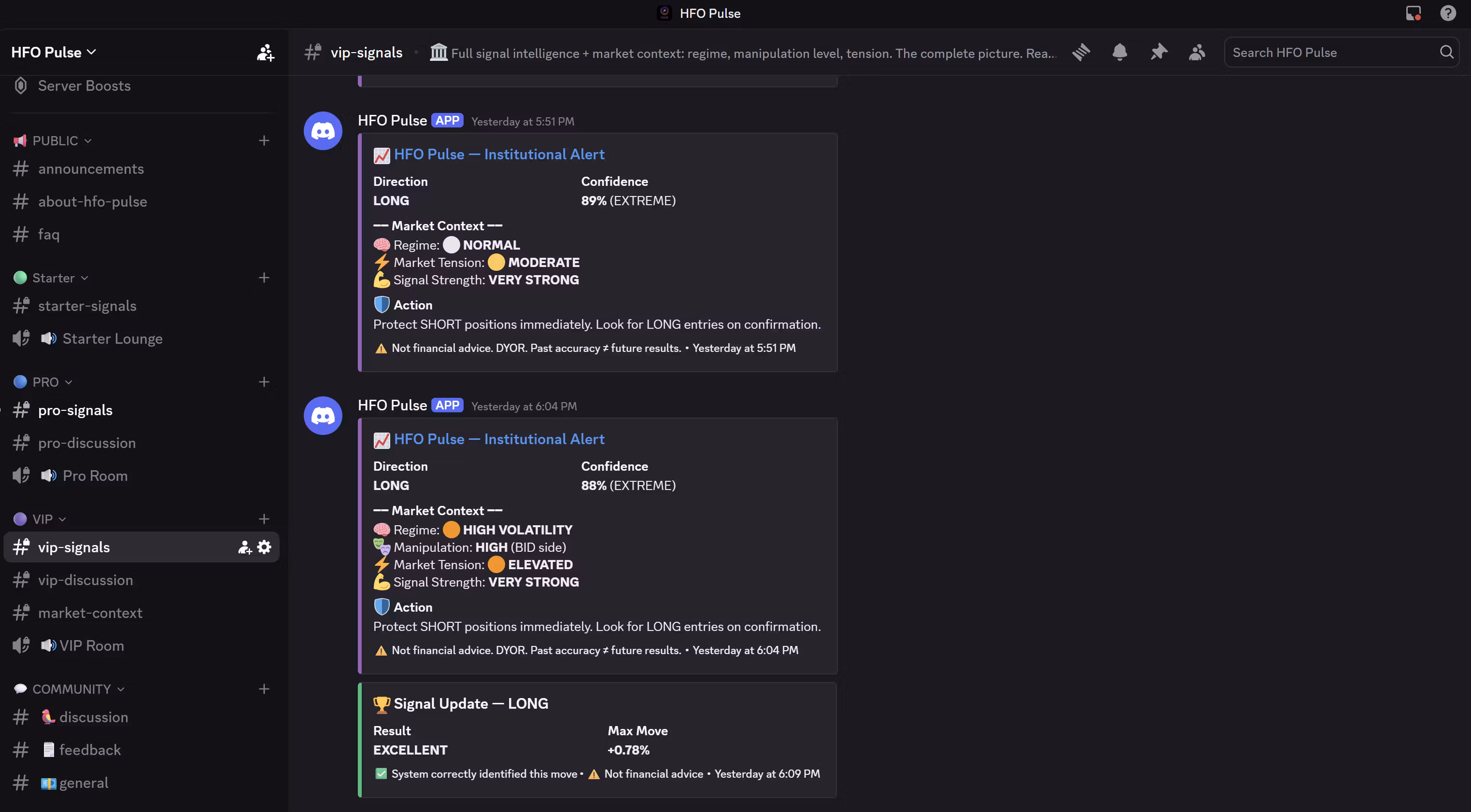Click the HFO Pulse username on the 6:04 PM message
The height and width of the screenshot is (812, 1471).
coord(392,406)
